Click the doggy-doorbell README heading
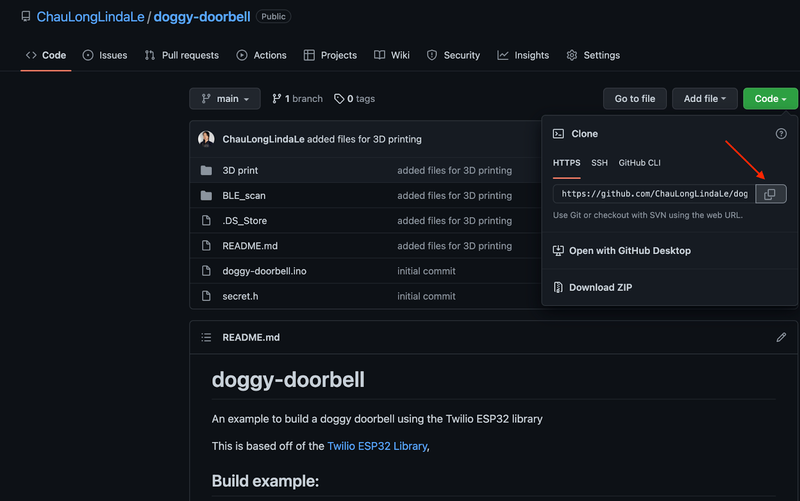Screen dimensions: 800x501 coord(288,380)
